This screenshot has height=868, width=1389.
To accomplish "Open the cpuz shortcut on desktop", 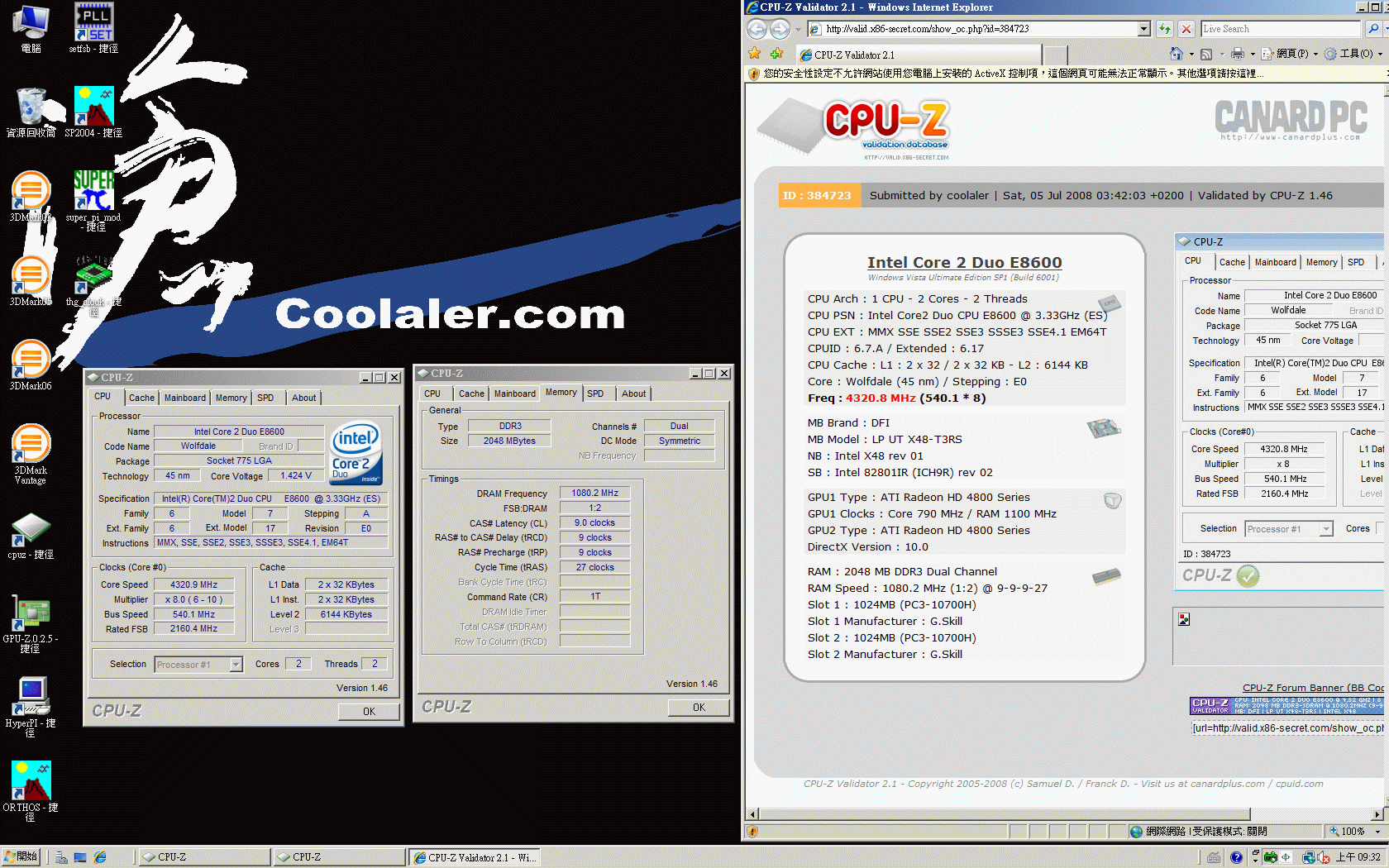I will pos(31,535).
